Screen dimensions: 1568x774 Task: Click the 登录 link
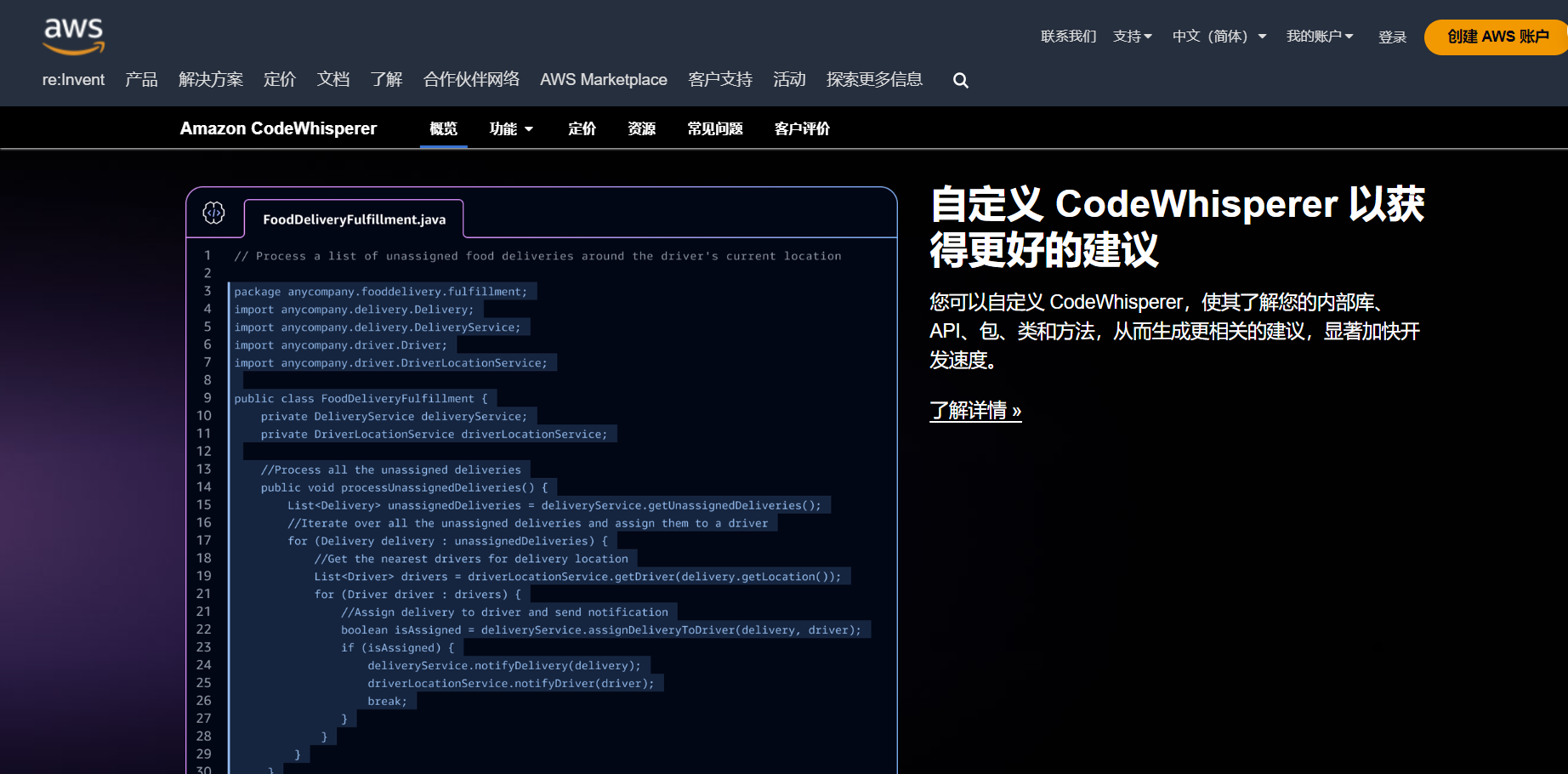[1392, 37]
